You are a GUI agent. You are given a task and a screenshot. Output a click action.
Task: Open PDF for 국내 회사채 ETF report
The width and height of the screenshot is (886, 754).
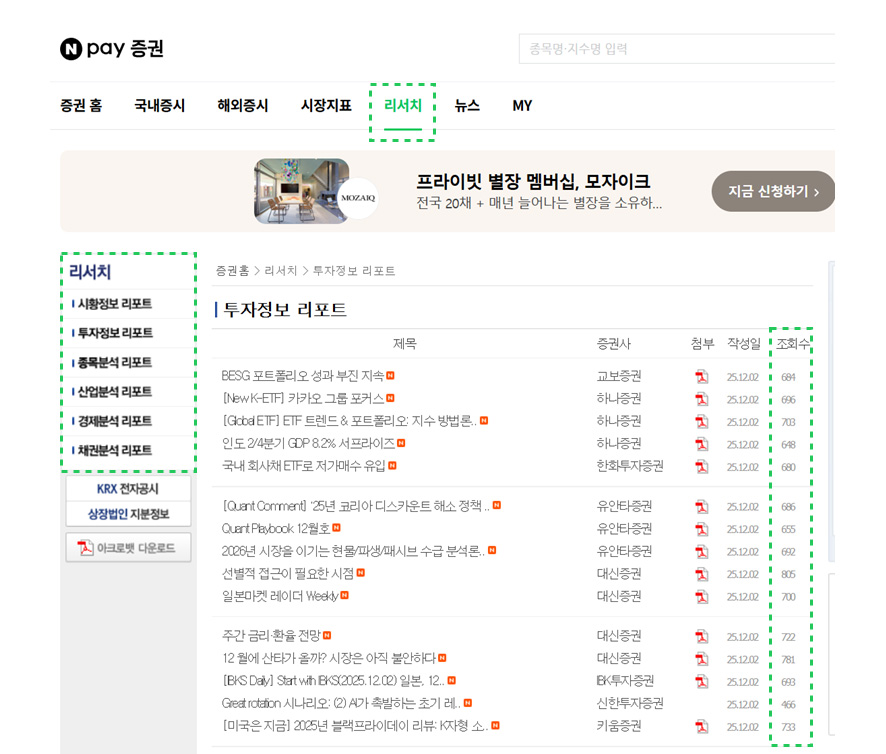pyautogui.click(x=702, y=467)
